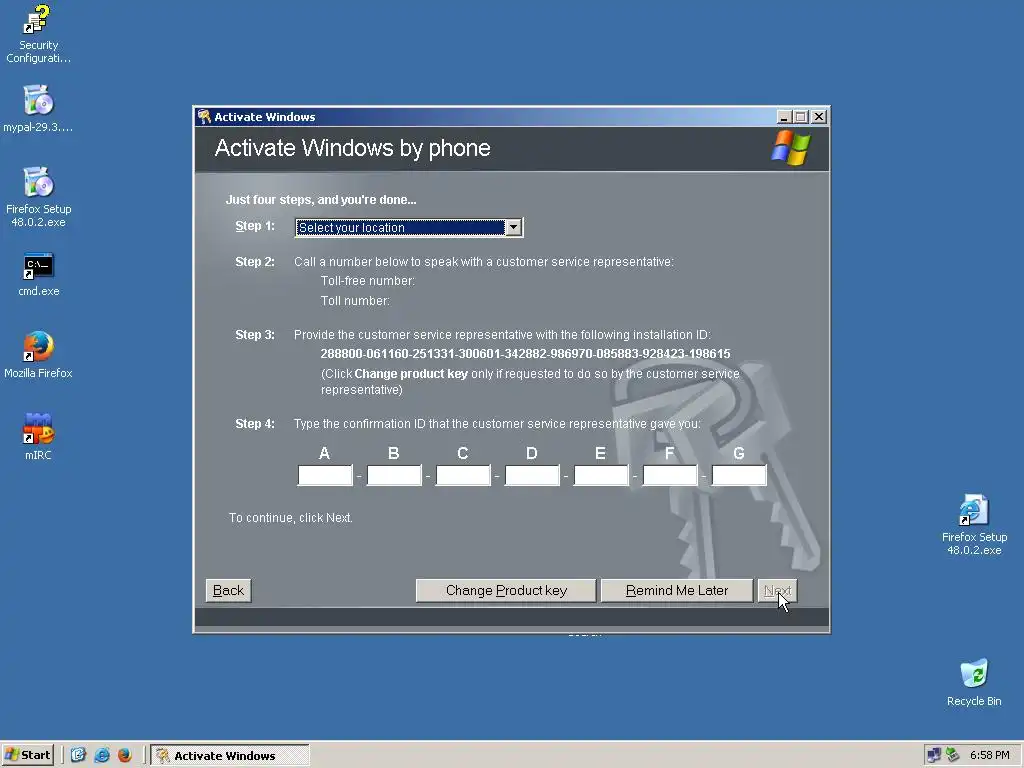Click the Activate Windows by phone heading
Screen dimensions: 1024x768
tap(353, 148)
